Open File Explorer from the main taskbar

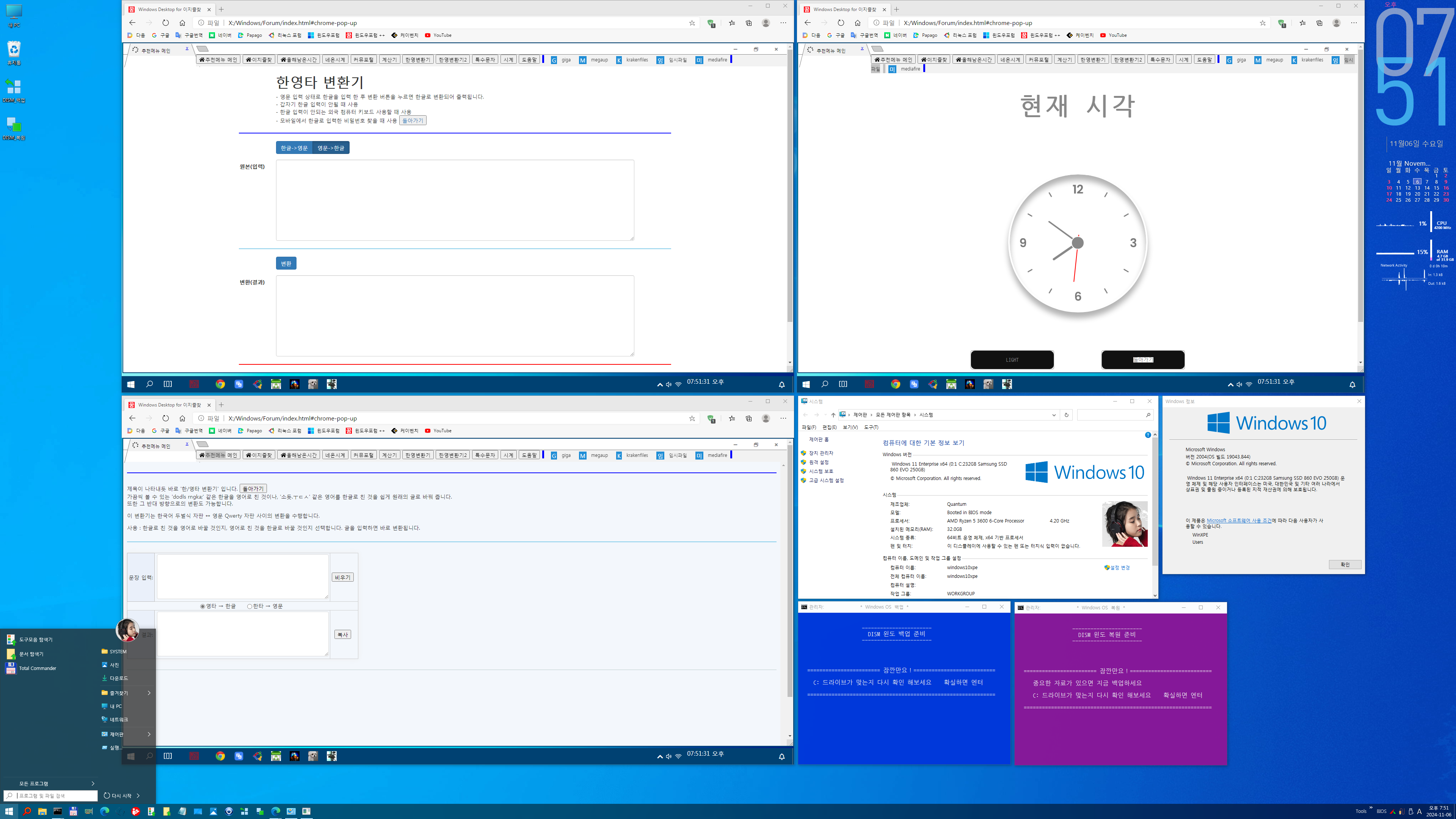[42, 811]
